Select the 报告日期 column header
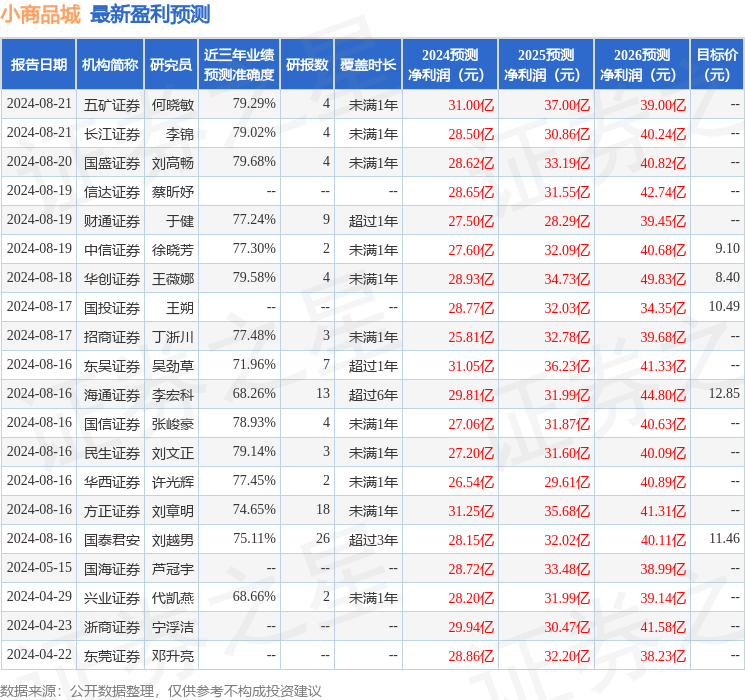 [38, 65]
